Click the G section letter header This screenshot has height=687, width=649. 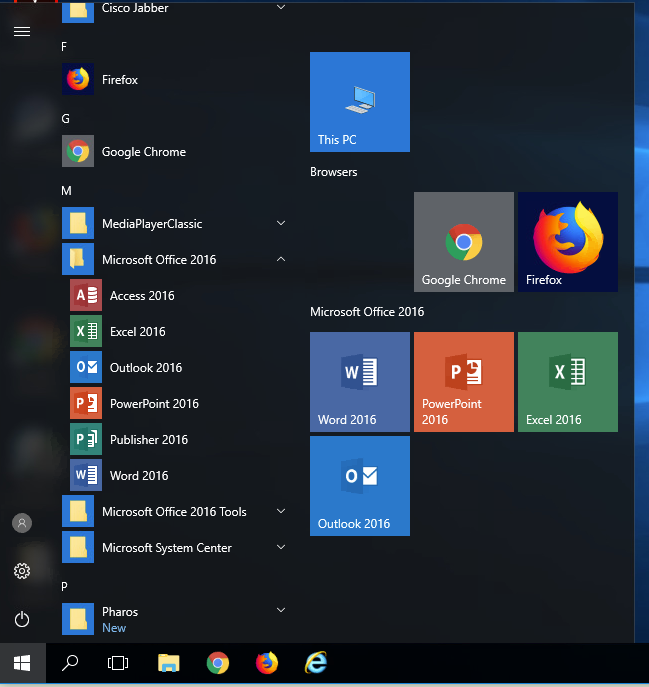[65, 119]
